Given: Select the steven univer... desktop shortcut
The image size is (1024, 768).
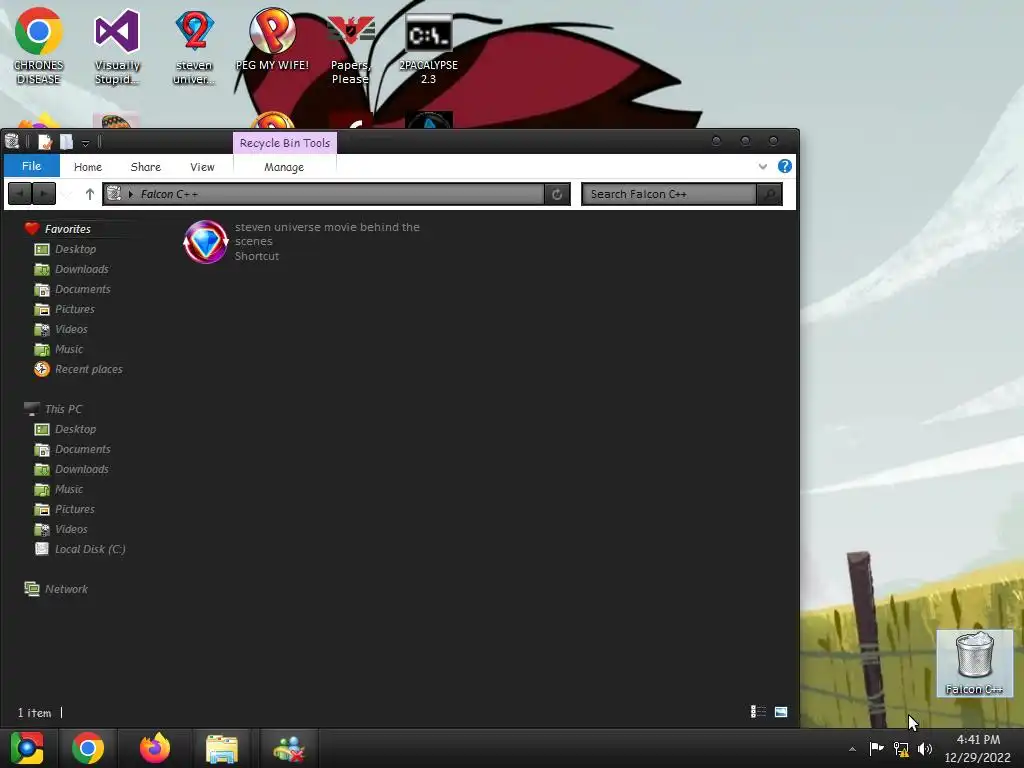Looking at the screenshot, I should click(194, 46).
